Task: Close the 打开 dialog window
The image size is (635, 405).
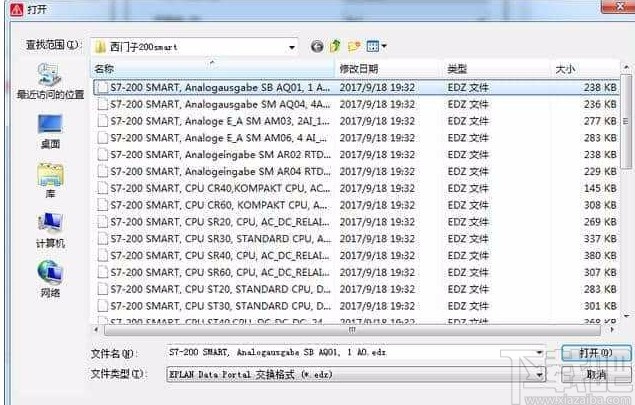Action: point(619,6)
